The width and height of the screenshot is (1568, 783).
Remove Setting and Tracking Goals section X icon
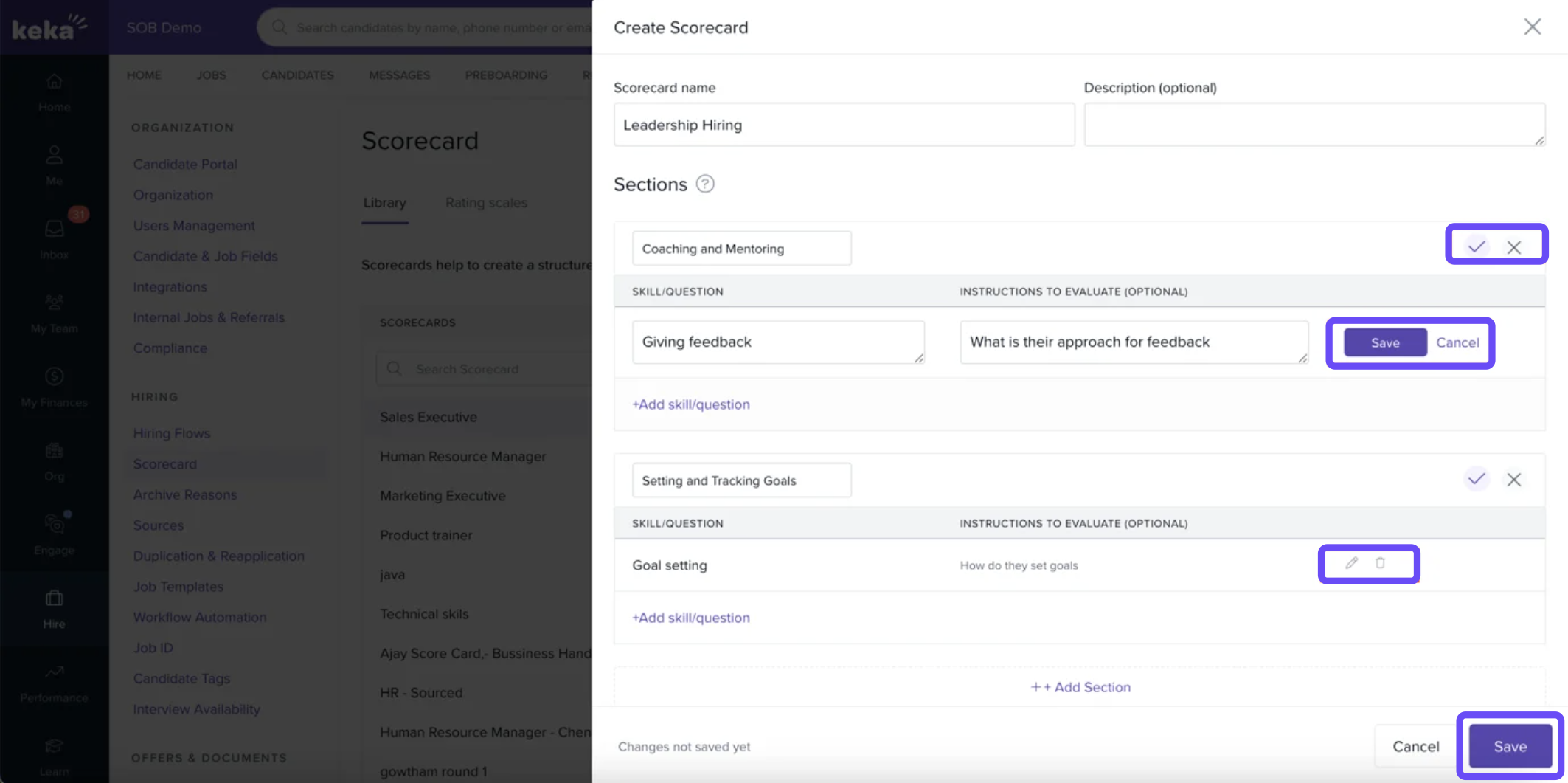1513,480
